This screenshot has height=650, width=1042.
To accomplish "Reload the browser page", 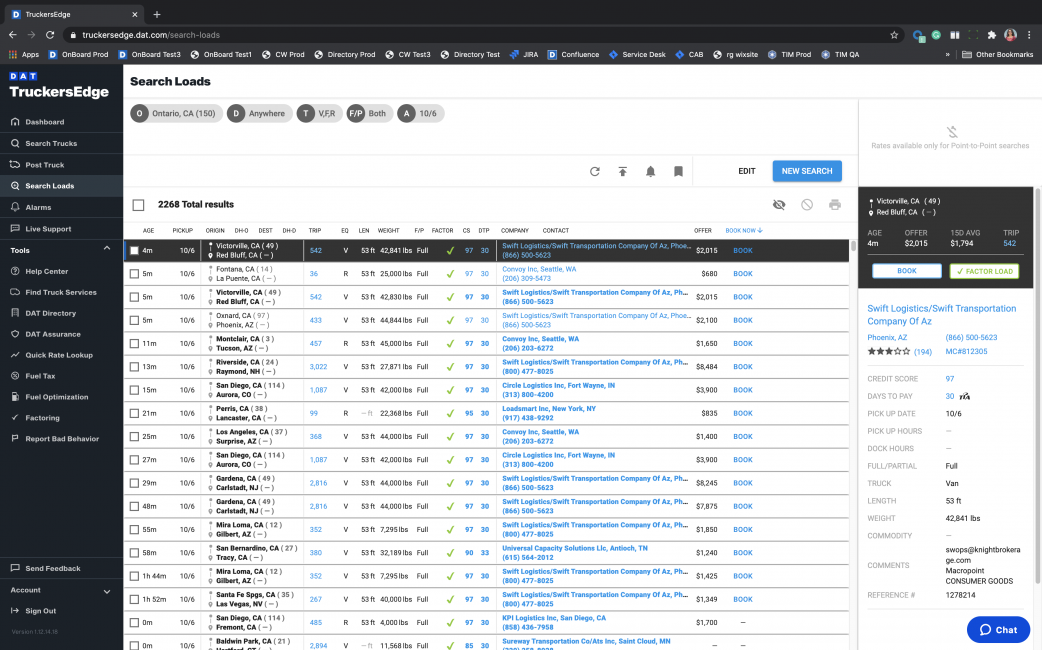I will tap(50, 35).
